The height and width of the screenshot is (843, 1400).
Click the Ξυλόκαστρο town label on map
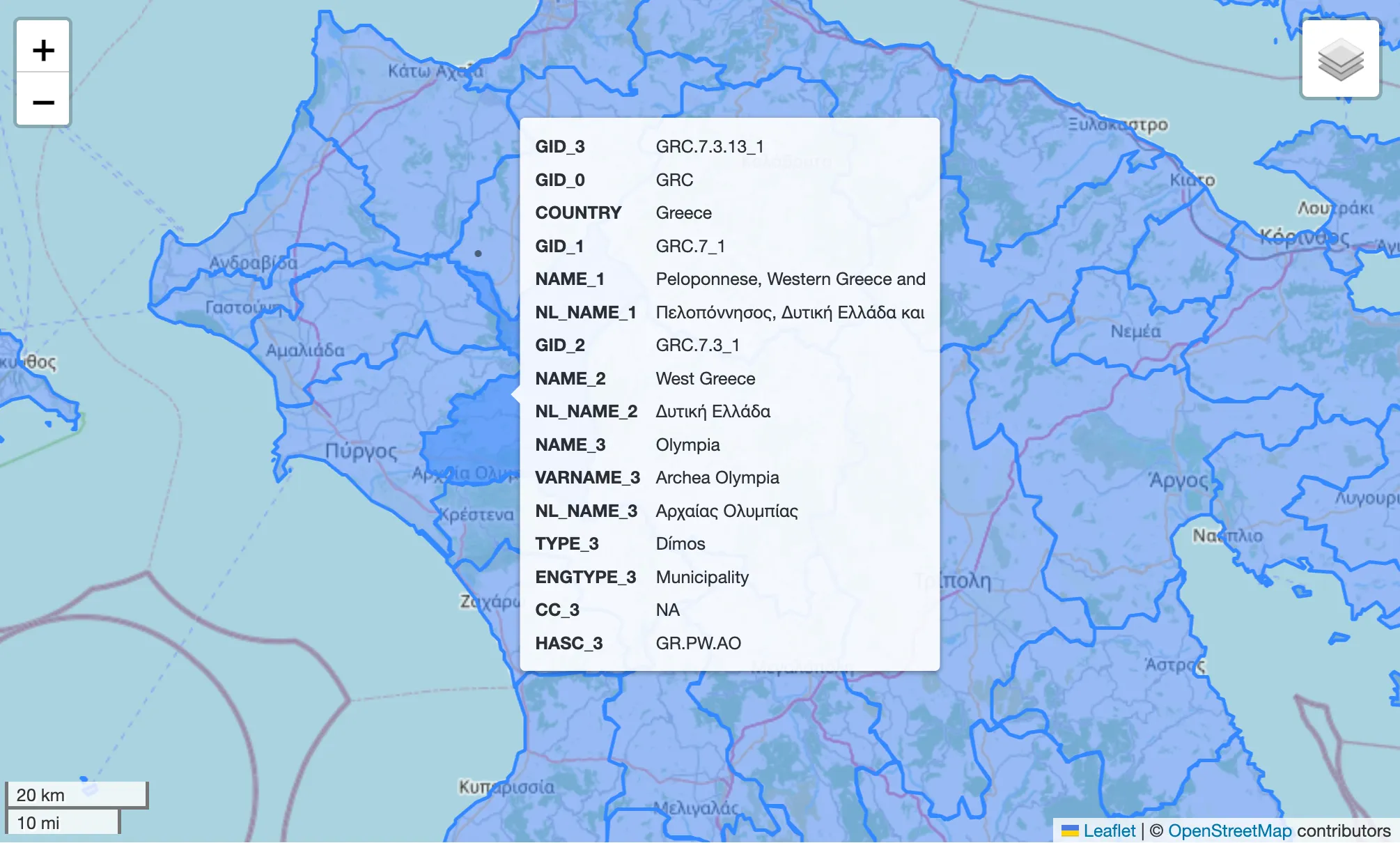pyautogui.click(x=1118, y=124)
